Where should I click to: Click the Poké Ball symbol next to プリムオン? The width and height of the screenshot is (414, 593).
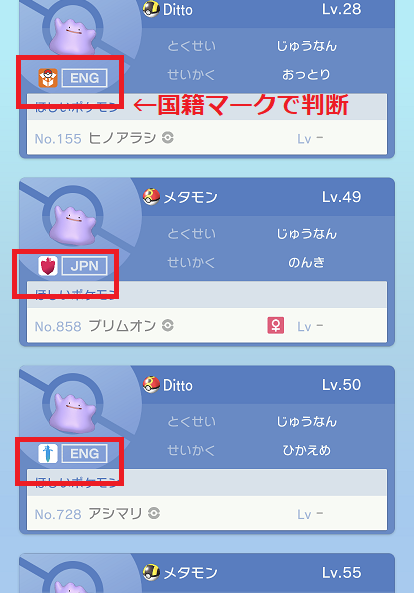point(168,325)
